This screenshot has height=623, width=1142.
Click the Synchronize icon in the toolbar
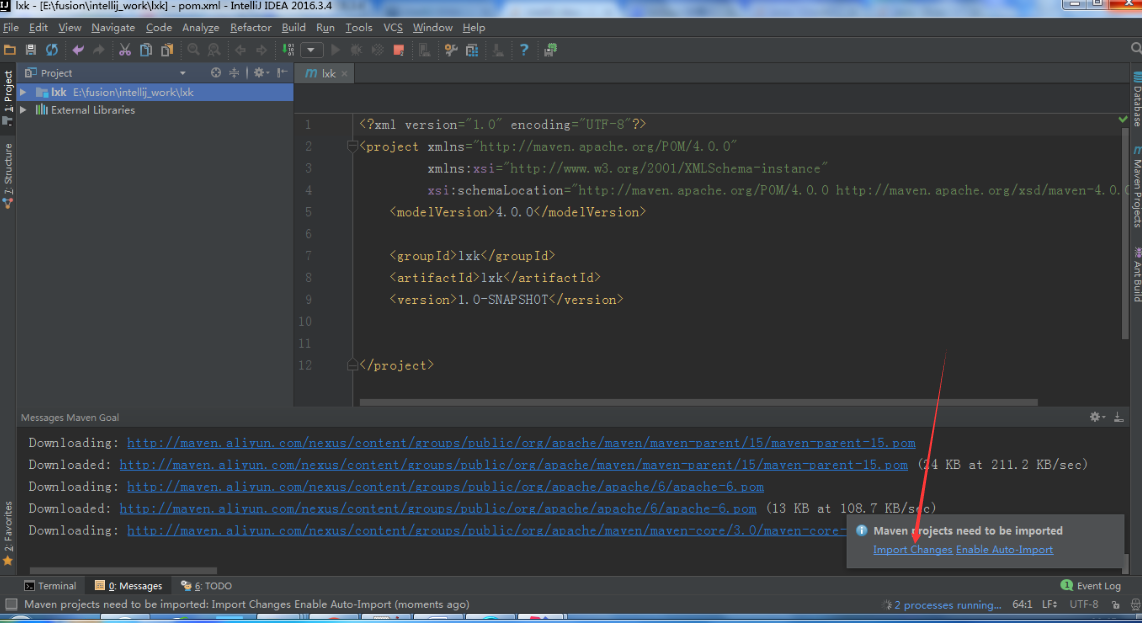pyautogui.click(x=51, y=50)
